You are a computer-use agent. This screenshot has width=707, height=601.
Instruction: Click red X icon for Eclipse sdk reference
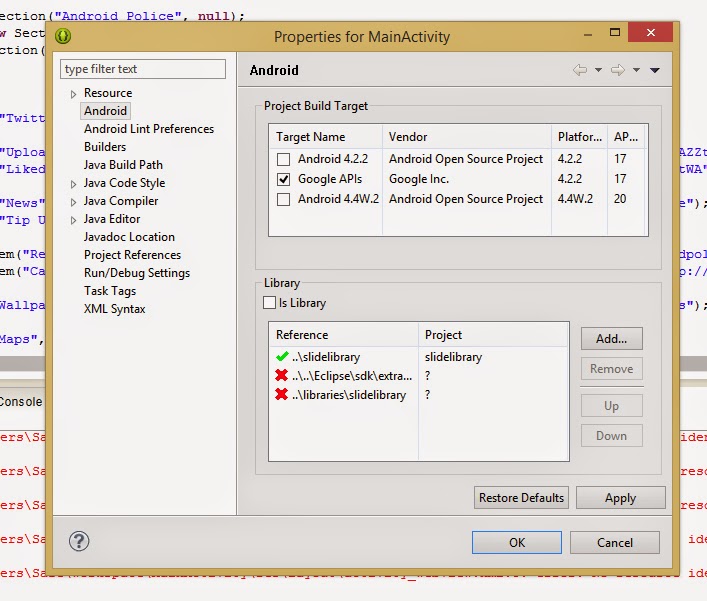pos(282,376)
